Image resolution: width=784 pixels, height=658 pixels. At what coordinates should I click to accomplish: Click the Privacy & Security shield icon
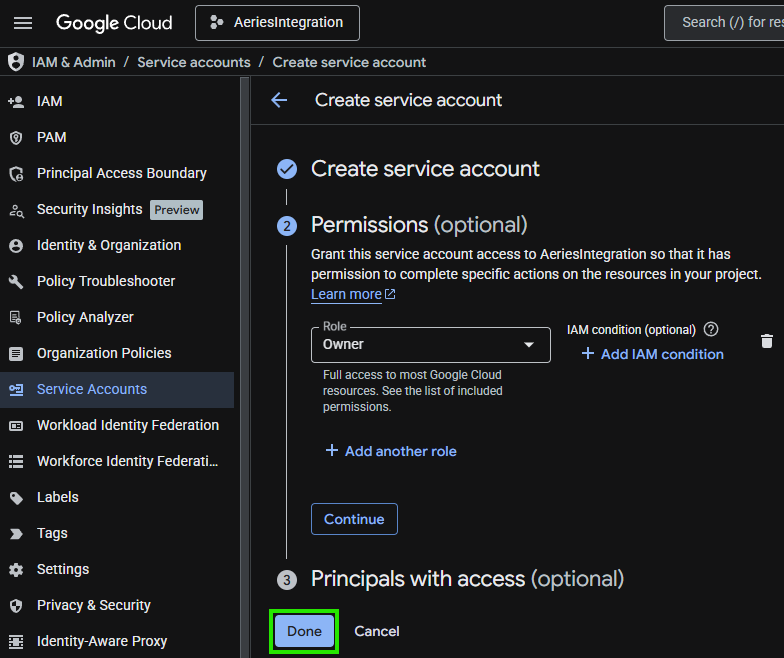click(16, 606)
